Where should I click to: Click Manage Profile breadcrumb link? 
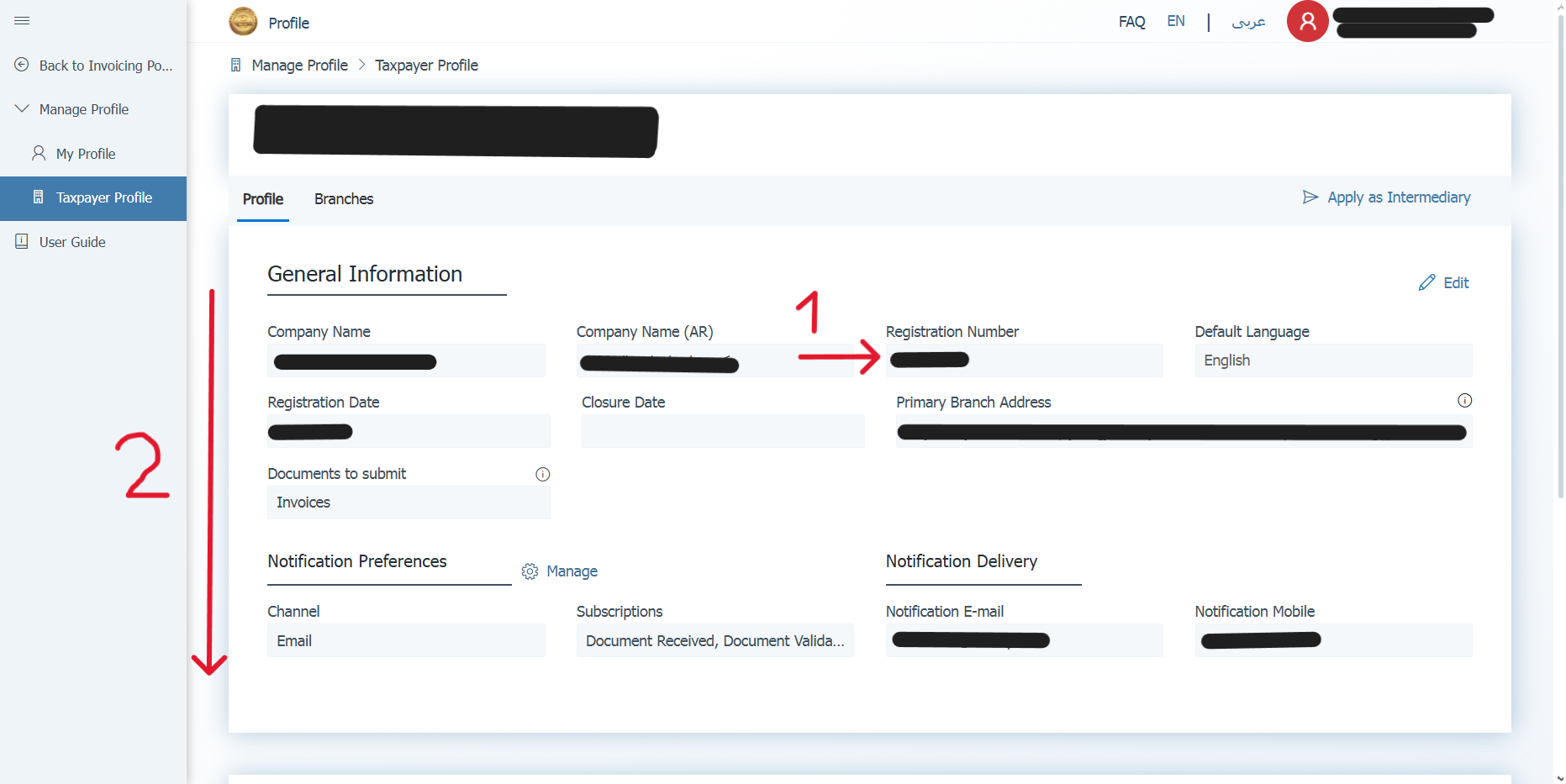[x=299, y=66]
